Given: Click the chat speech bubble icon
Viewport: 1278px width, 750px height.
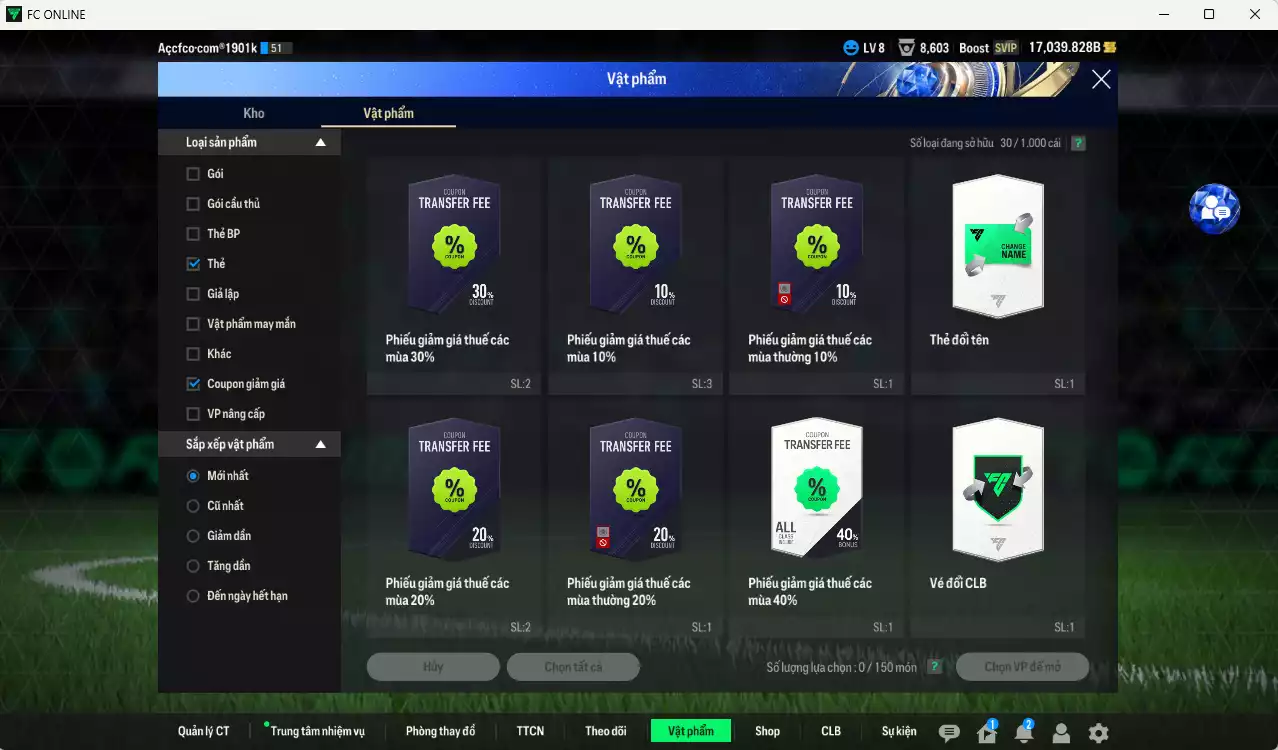Looking at the screenshot, I should pos(949,733).
